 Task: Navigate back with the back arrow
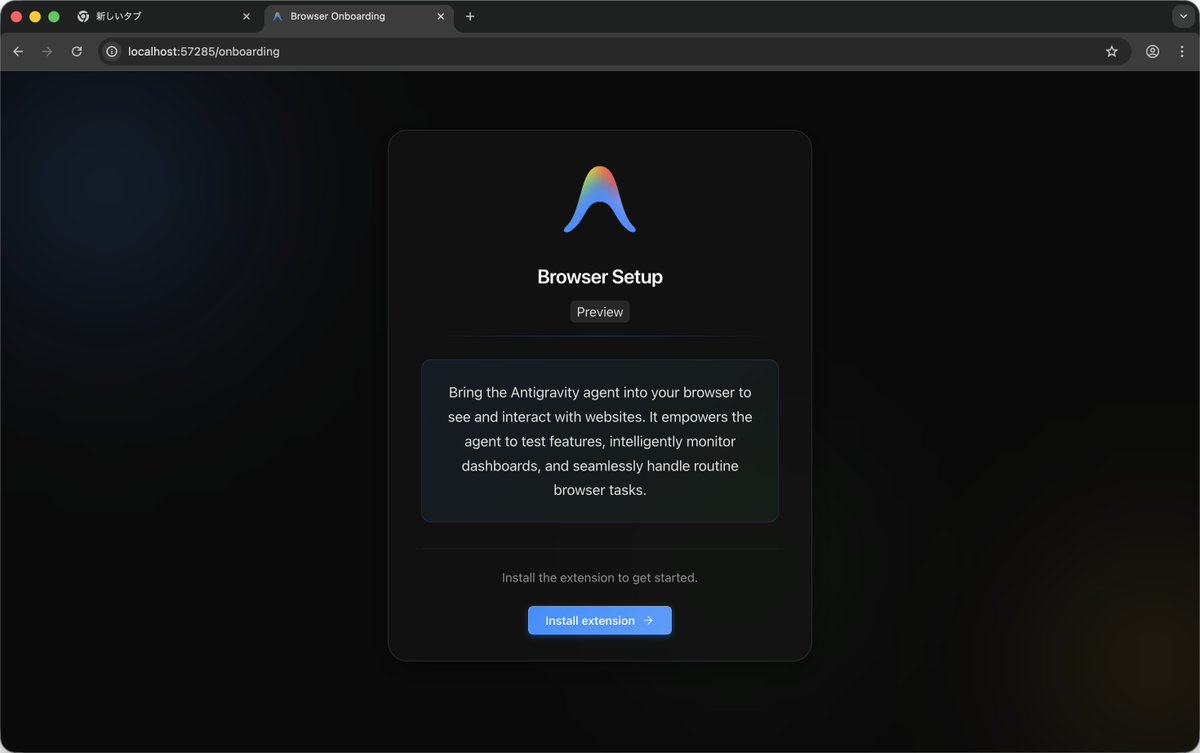(17, 51)
